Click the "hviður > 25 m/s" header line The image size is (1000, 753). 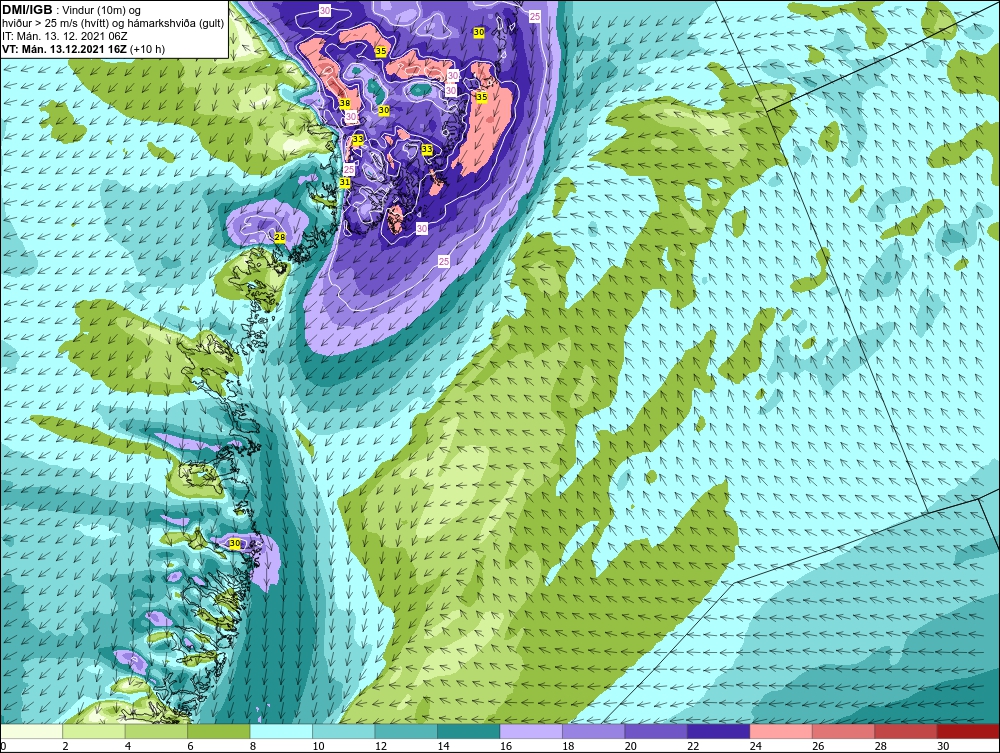(x=113, y=24)
